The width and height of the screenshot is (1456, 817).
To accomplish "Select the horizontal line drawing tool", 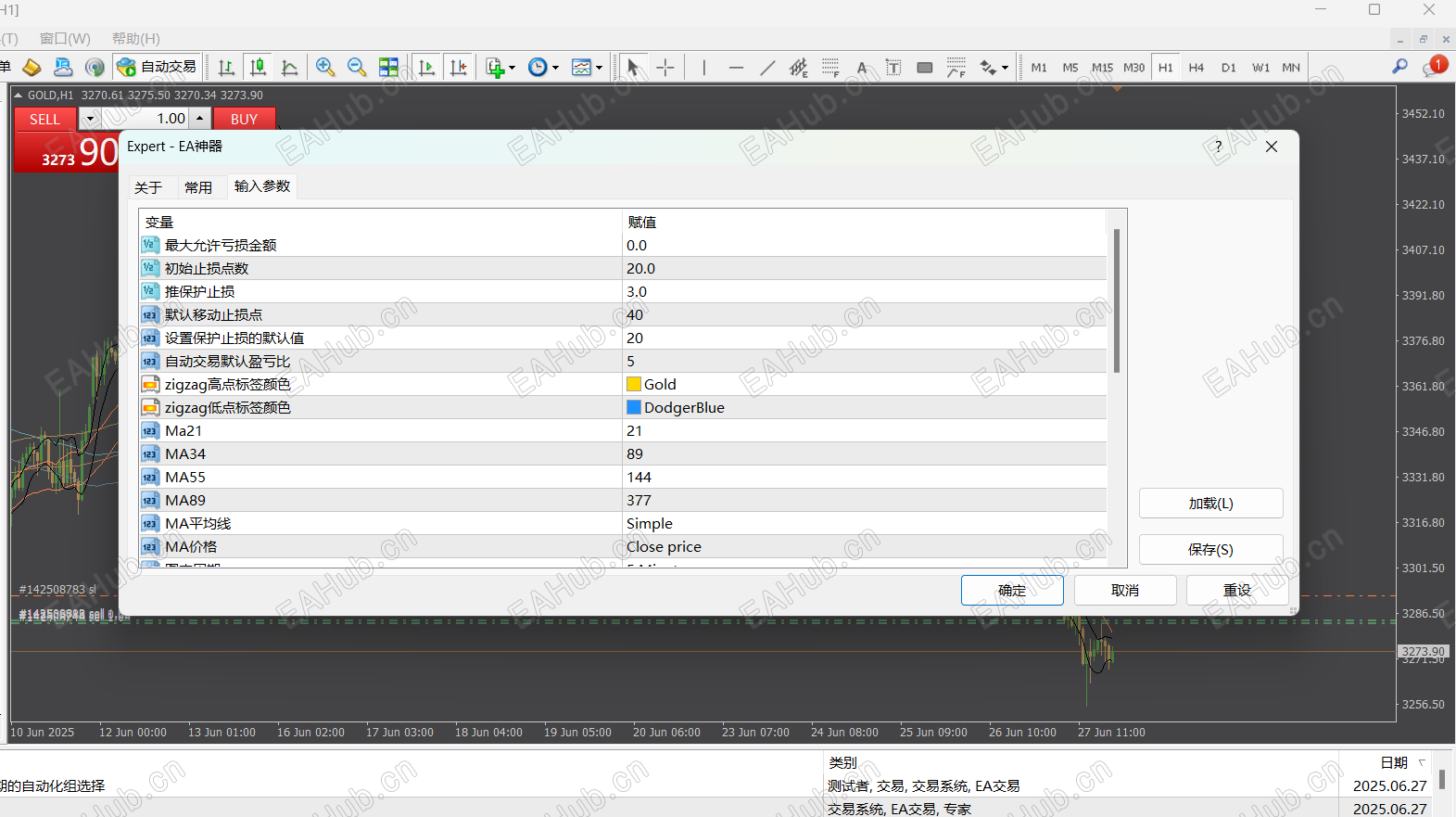I will pyautogui.click(x=736, y=67).
